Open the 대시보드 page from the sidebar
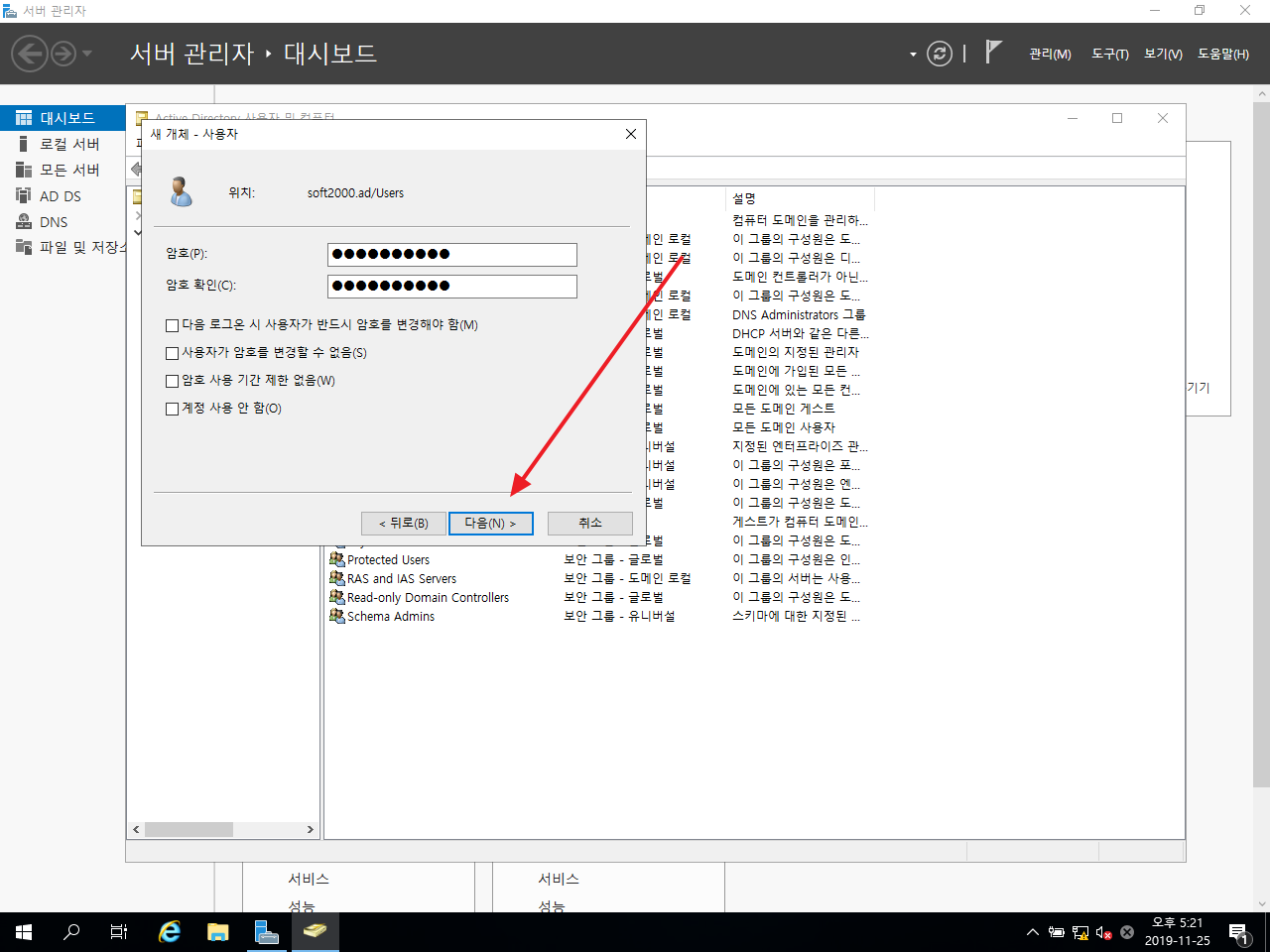 click(60, 117)
